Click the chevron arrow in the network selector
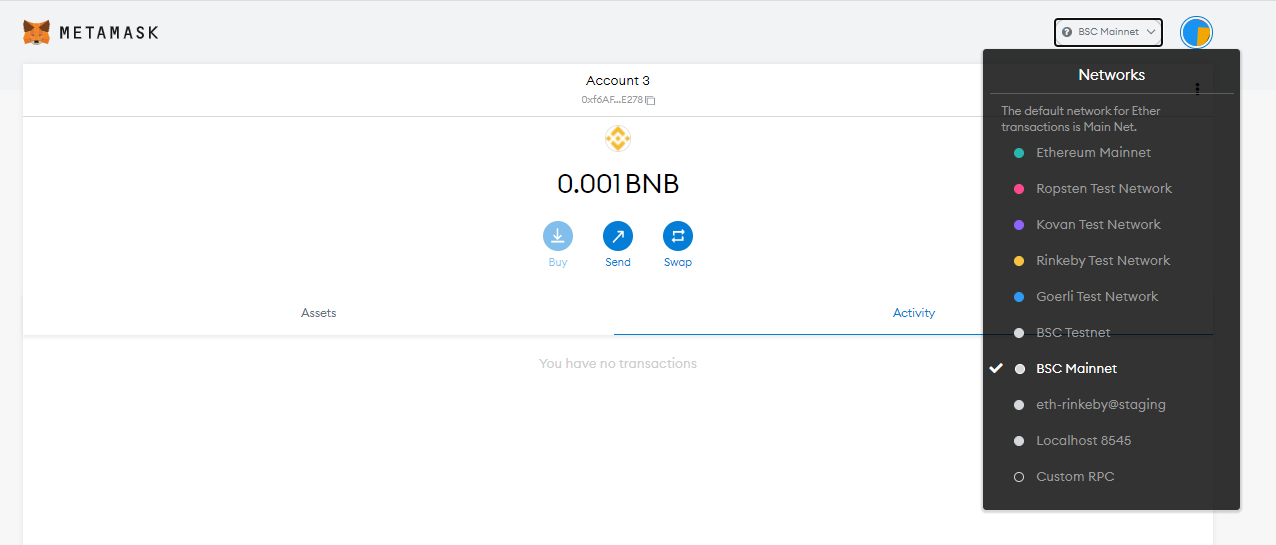 click(1151, 32)
